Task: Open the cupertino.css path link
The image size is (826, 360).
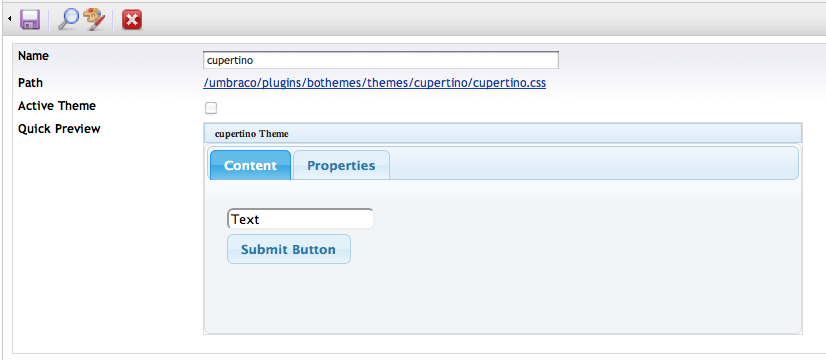Action: coord(375,83)
